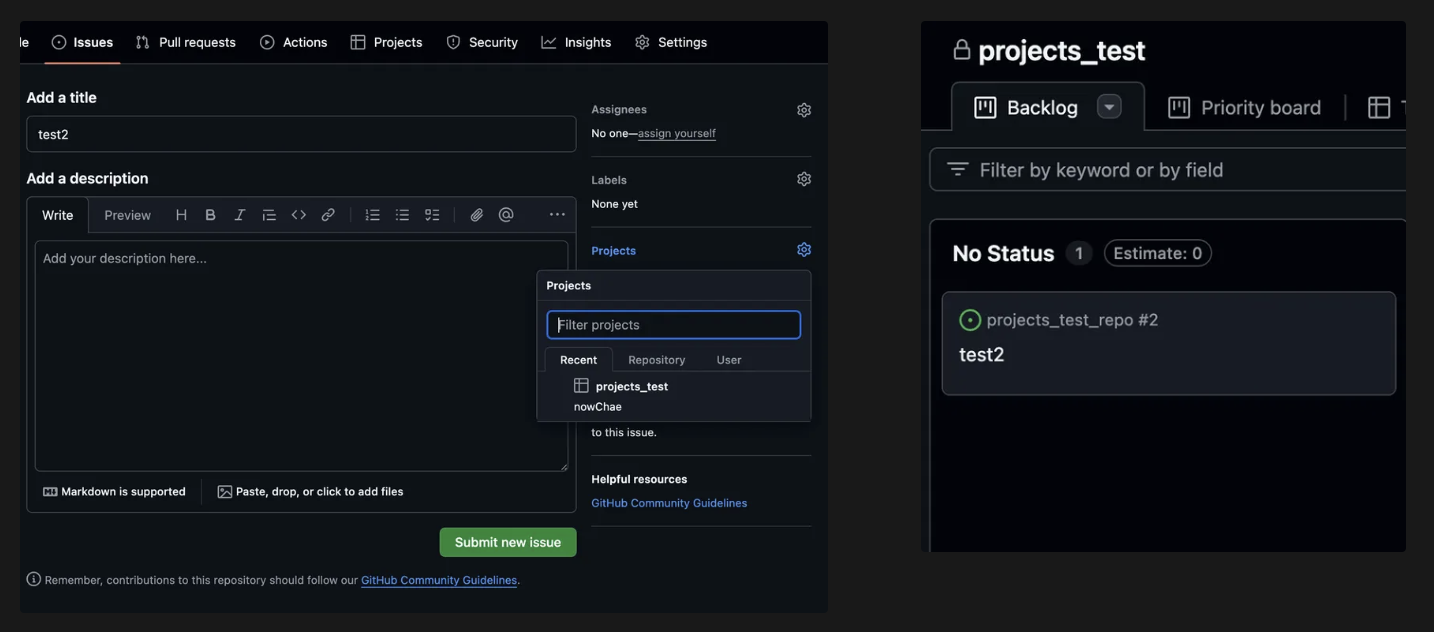
Task: Open the test2 issue card
Action: click(x=1168, y=343)
